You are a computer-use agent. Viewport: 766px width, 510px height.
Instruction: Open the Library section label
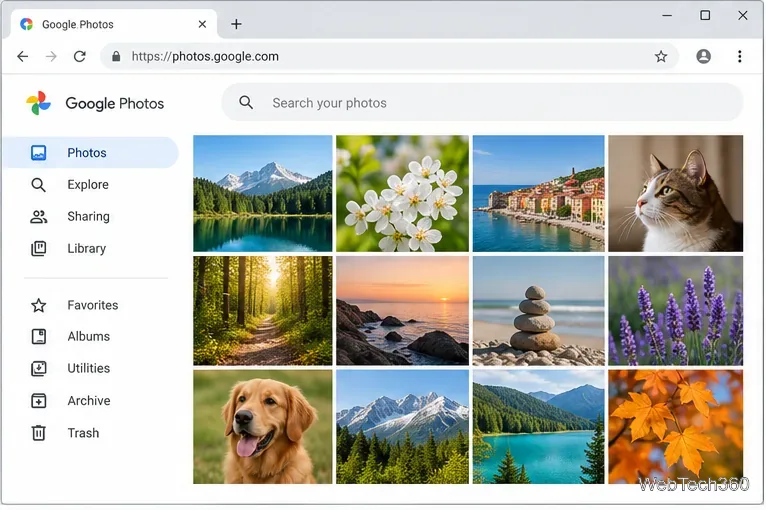click(x=86, y=249)
